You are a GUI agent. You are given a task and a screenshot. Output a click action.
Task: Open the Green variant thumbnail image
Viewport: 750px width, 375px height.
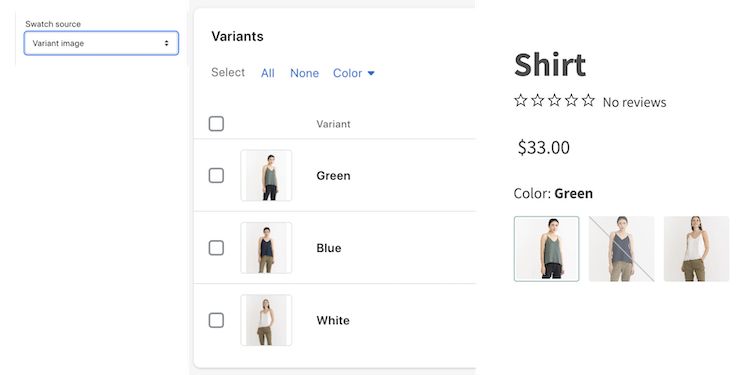click(266, 176)
